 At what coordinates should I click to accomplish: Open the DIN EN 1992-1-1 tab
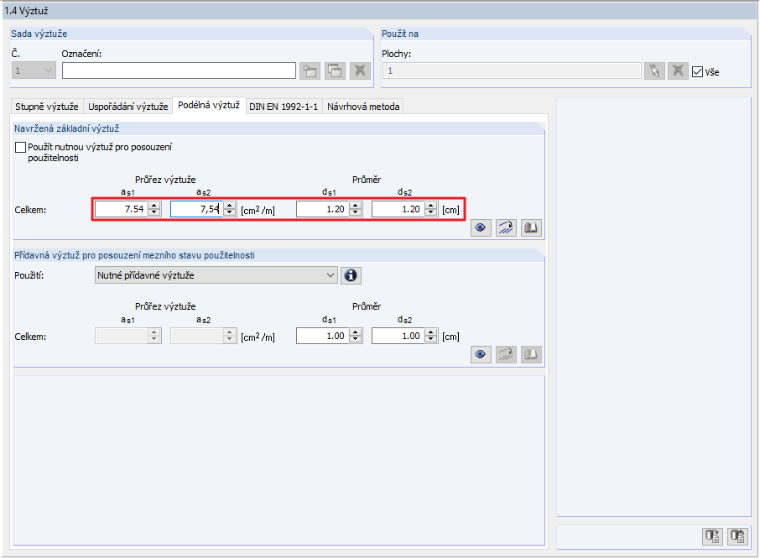click(x=284, y=107)
